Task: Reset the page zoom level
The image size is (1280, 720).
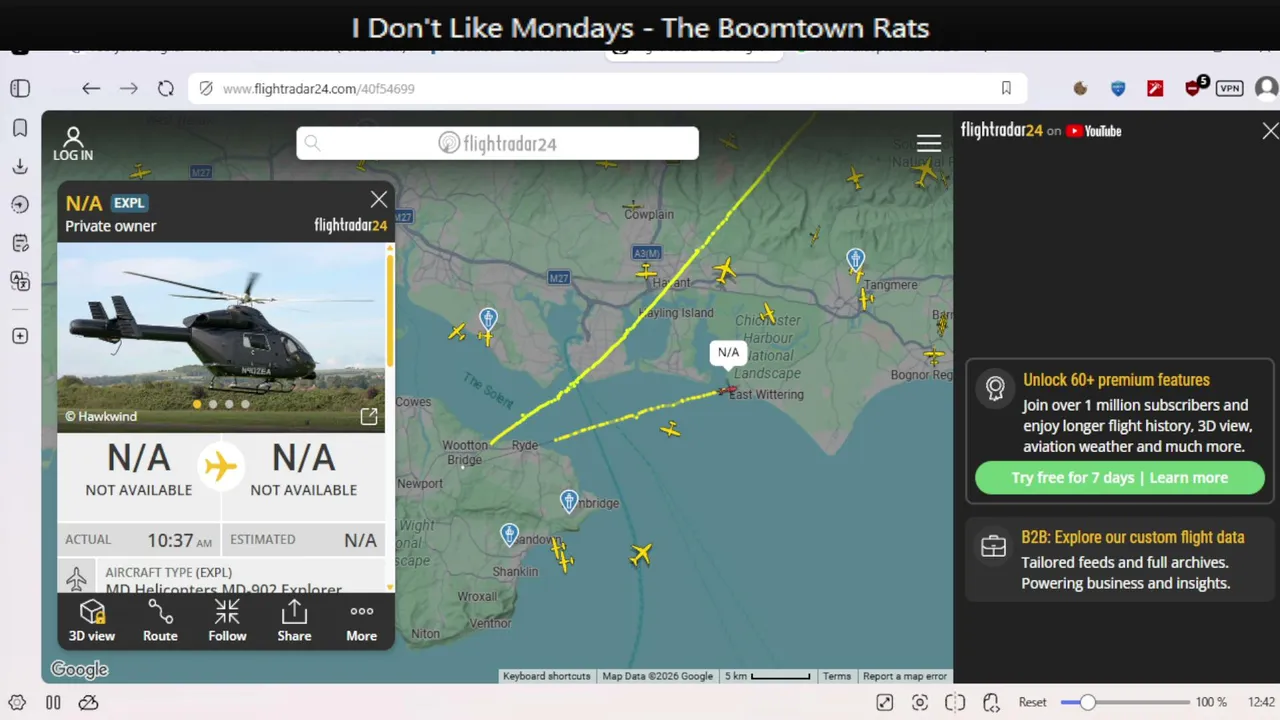Action: pyautogui.click(x=1033, y=702)
